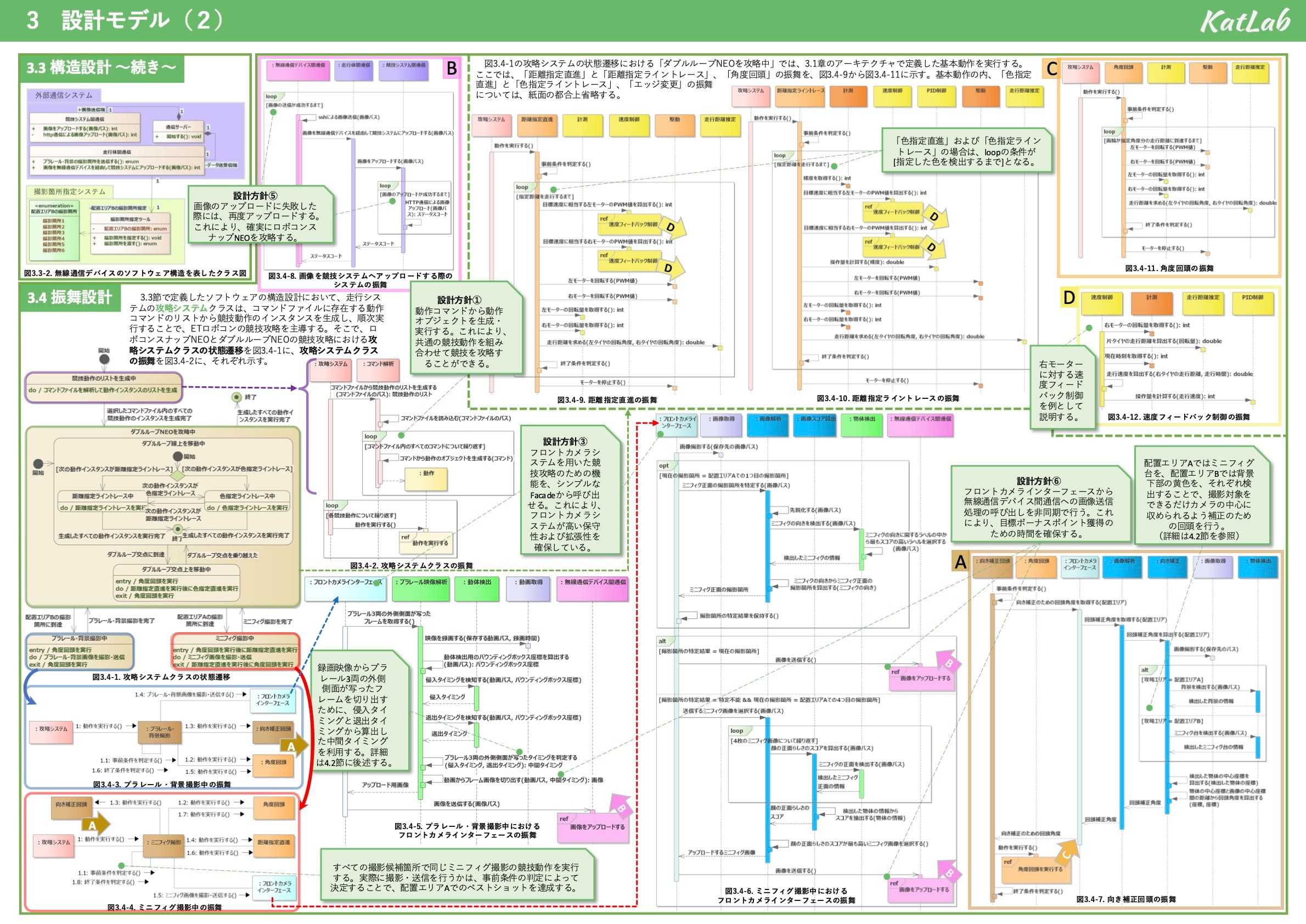The image size is (1306, 924).
Task: Click the state title ダブルループNEOを攻略中
Action: [x=163, y=432]
